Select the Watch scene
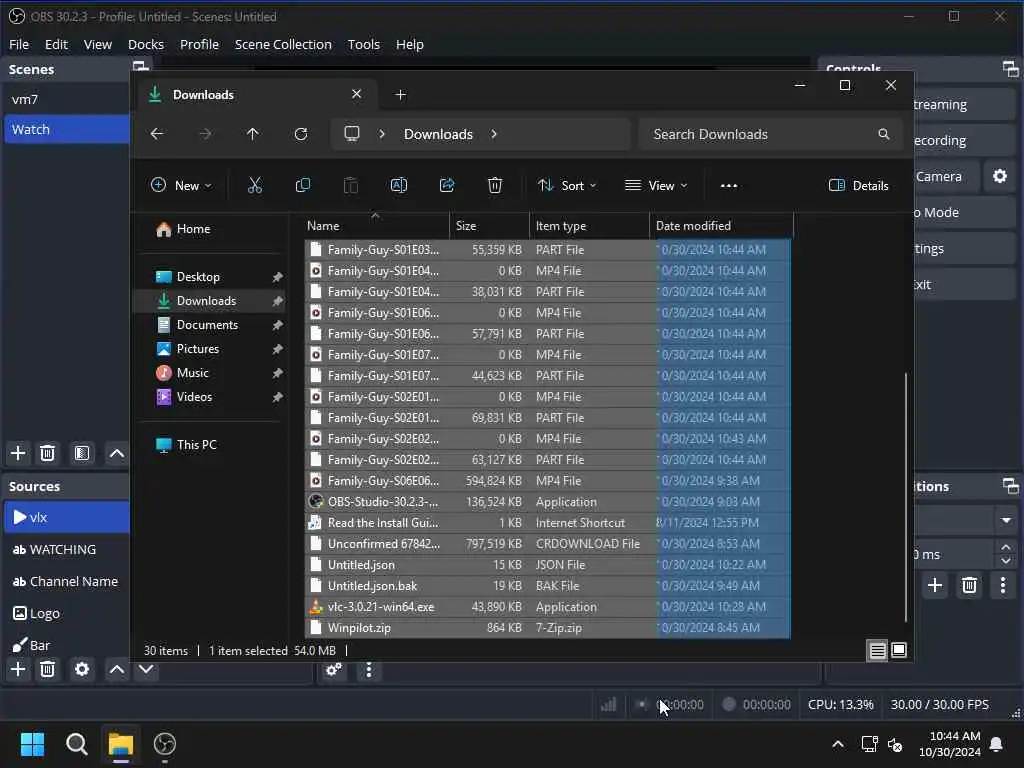This screenshot has height=768, width=1024. [x=67, y=129]
